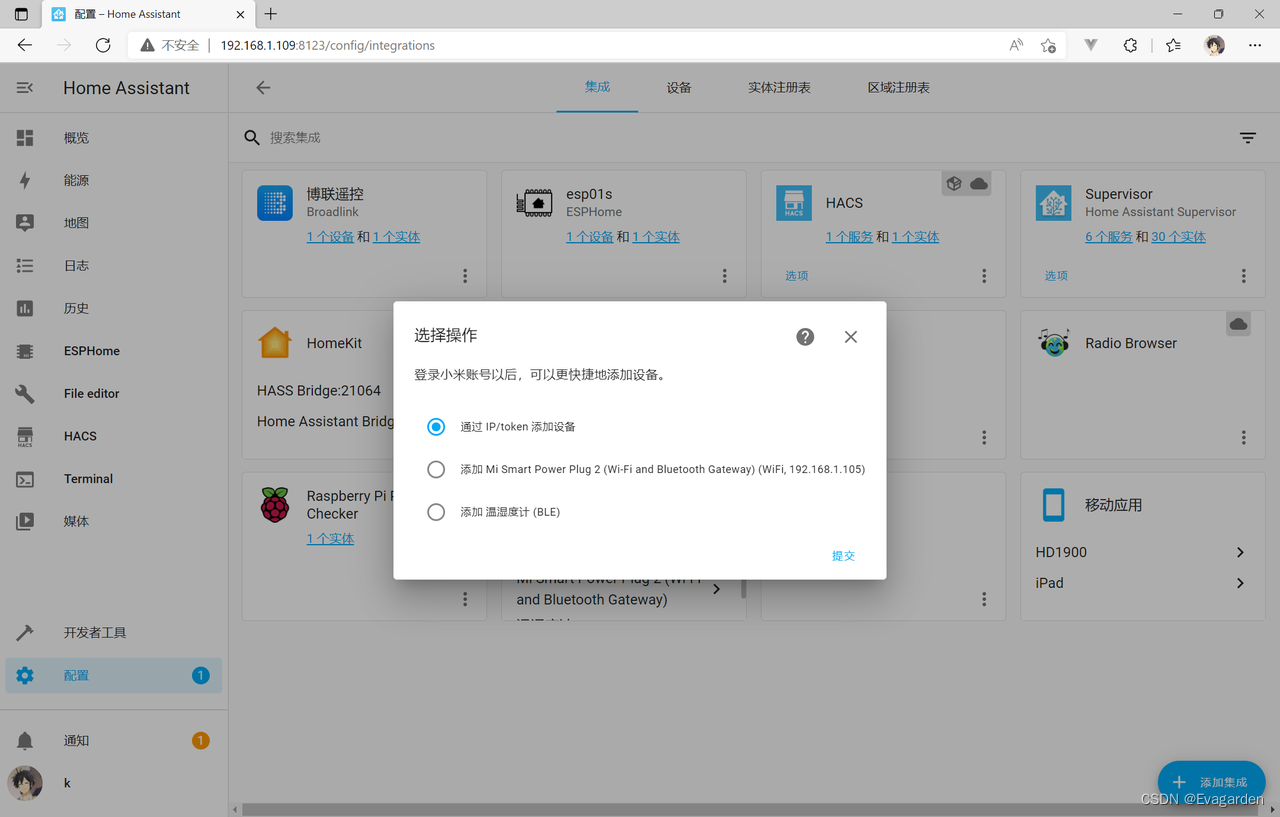This screenshot has width=1280, height=817.
Task: Open 概览 overview in sidebar
Action: pyautogui.click(x=114, y=138)
